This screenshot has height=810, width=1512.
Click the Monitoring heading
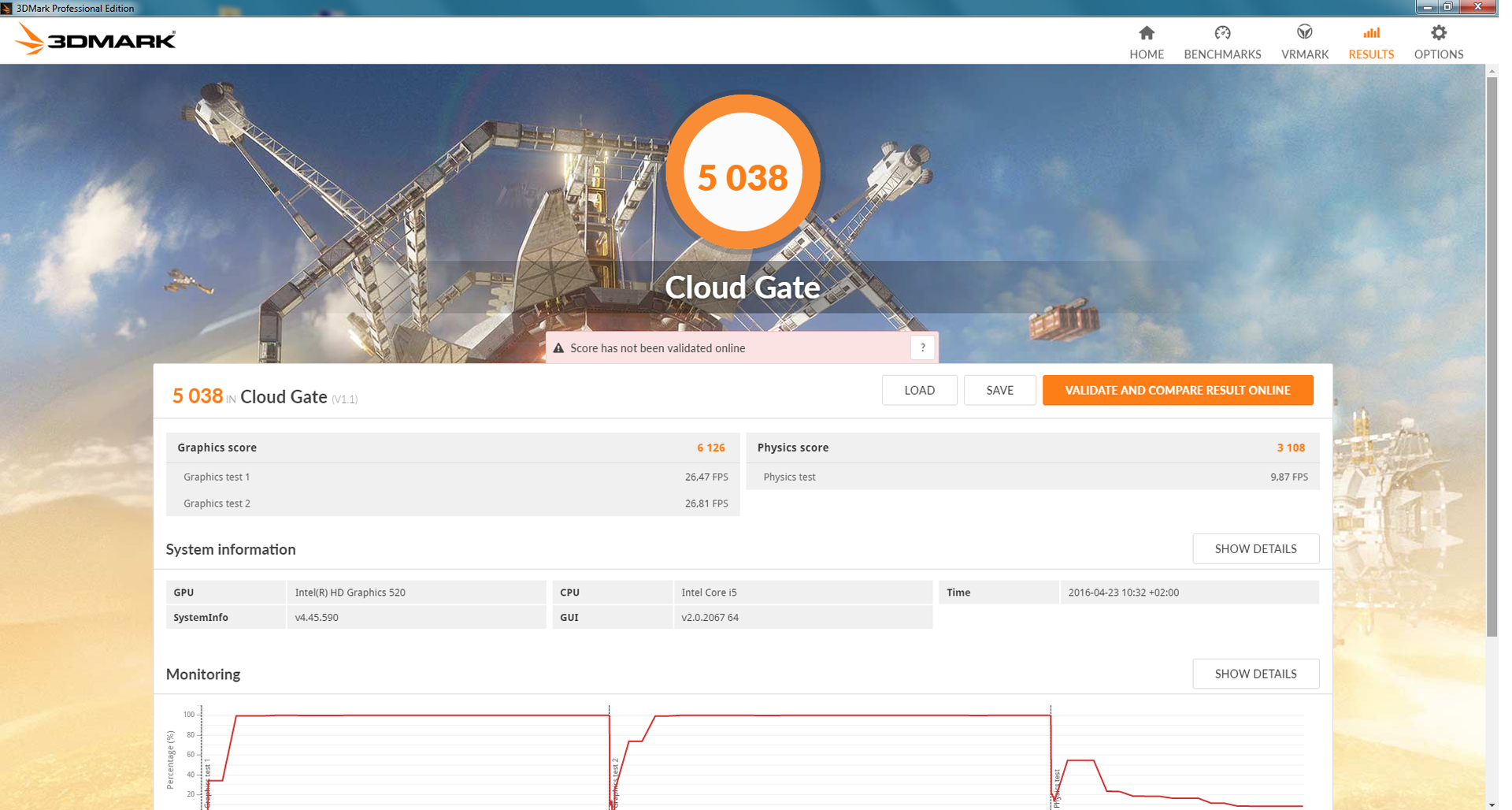tap(203, 674)
